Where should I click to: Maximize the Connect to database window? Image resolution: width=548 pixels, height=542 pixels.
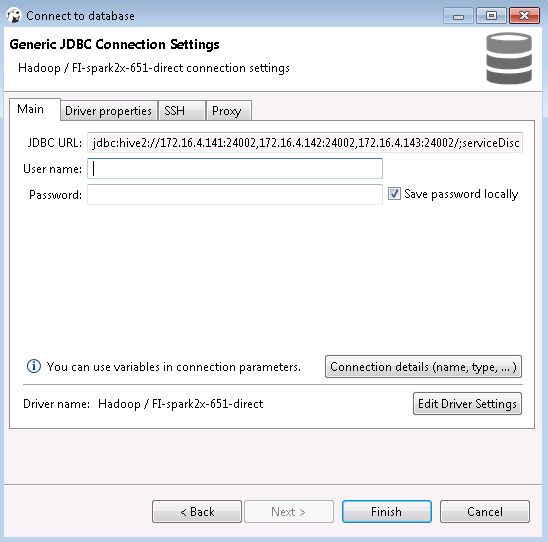(x=491, y=16)
